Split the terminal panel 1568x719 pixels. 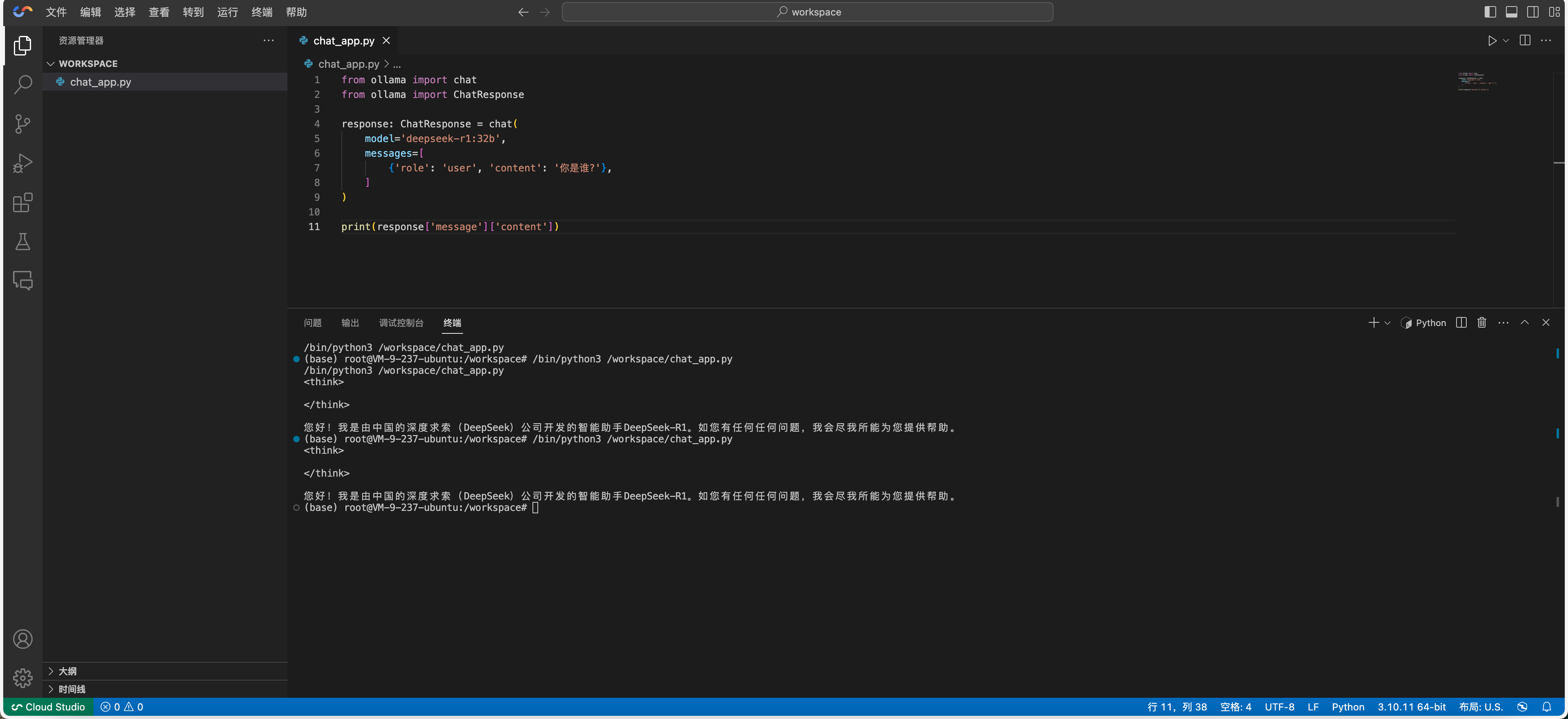coord(1461,322)
